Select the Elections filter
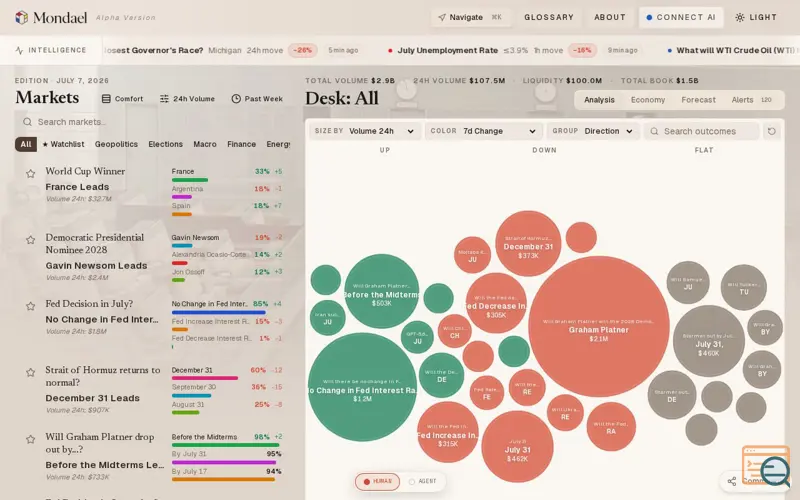800x500 pixels. tap(165, 144)
